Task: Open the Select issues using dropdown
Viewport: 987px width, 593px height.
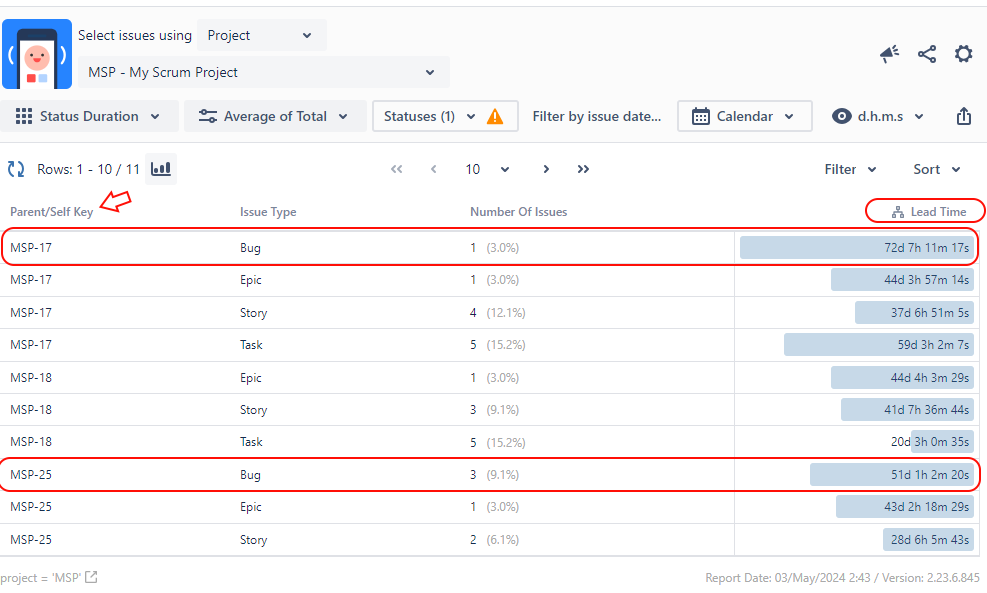Action: pyautogui.click(x=261, y=35)
